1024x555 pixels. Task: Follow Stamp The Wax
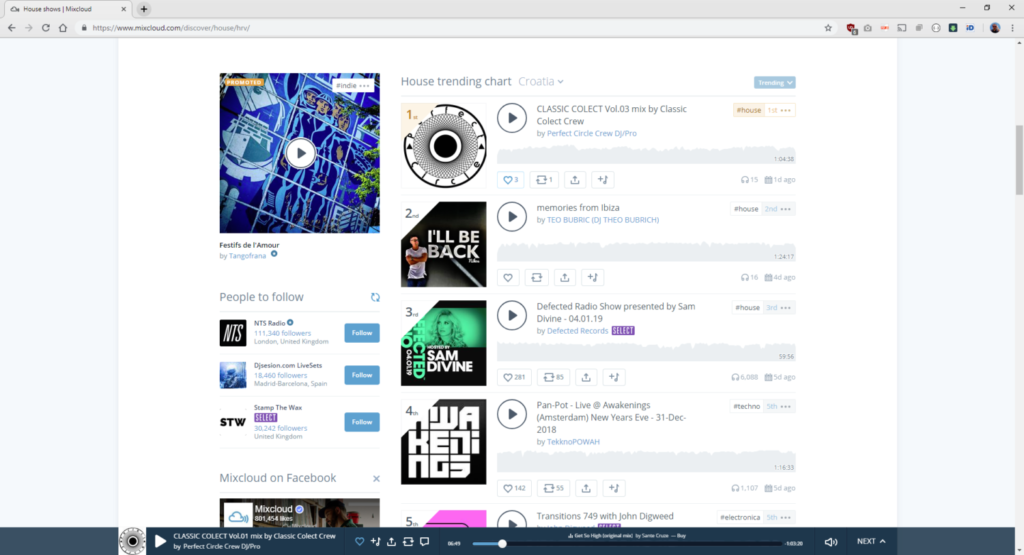(362, 422)
